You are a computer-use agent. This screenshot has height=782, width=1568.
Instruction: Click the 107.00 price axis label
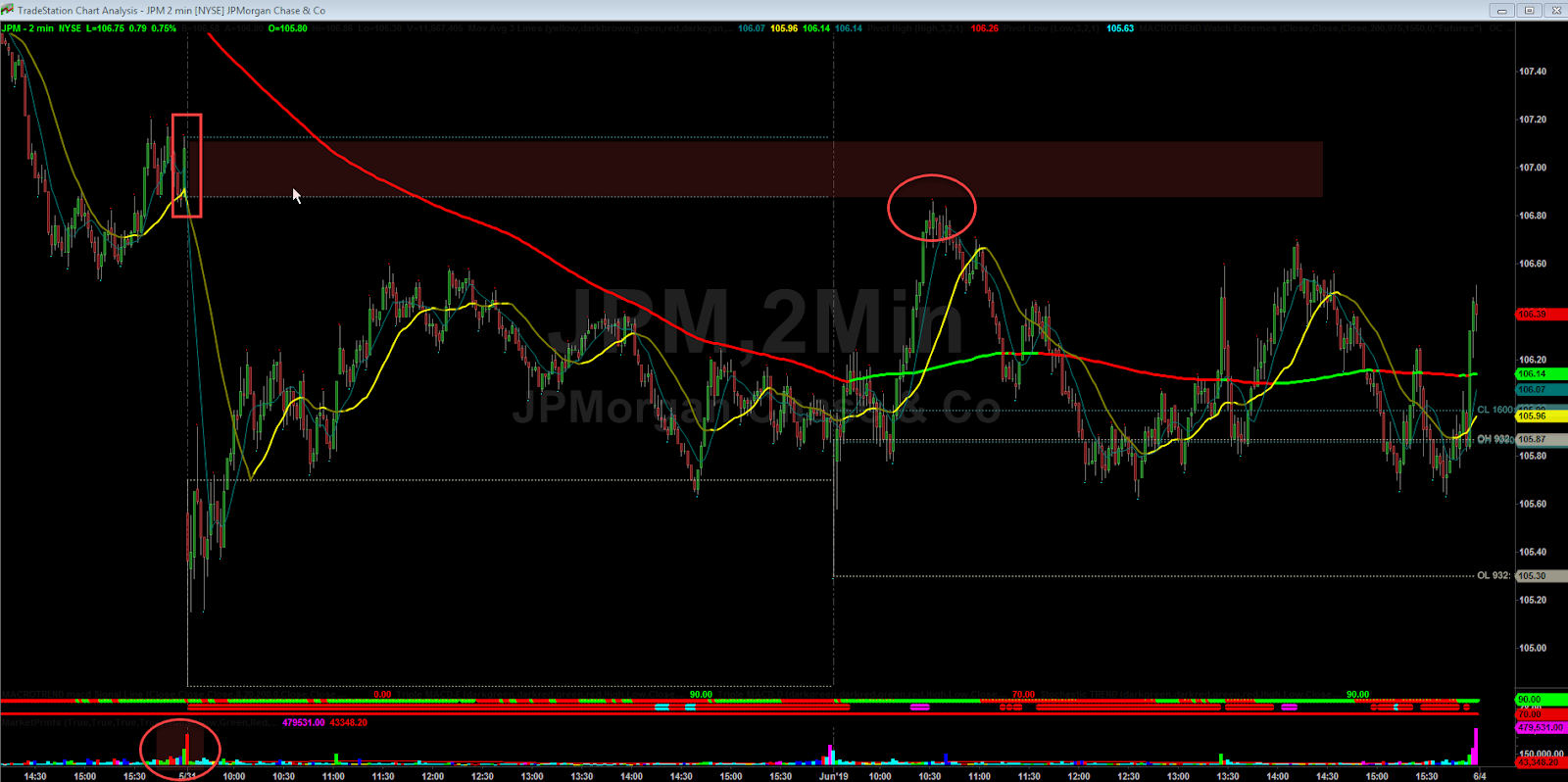coord(1532,168)
